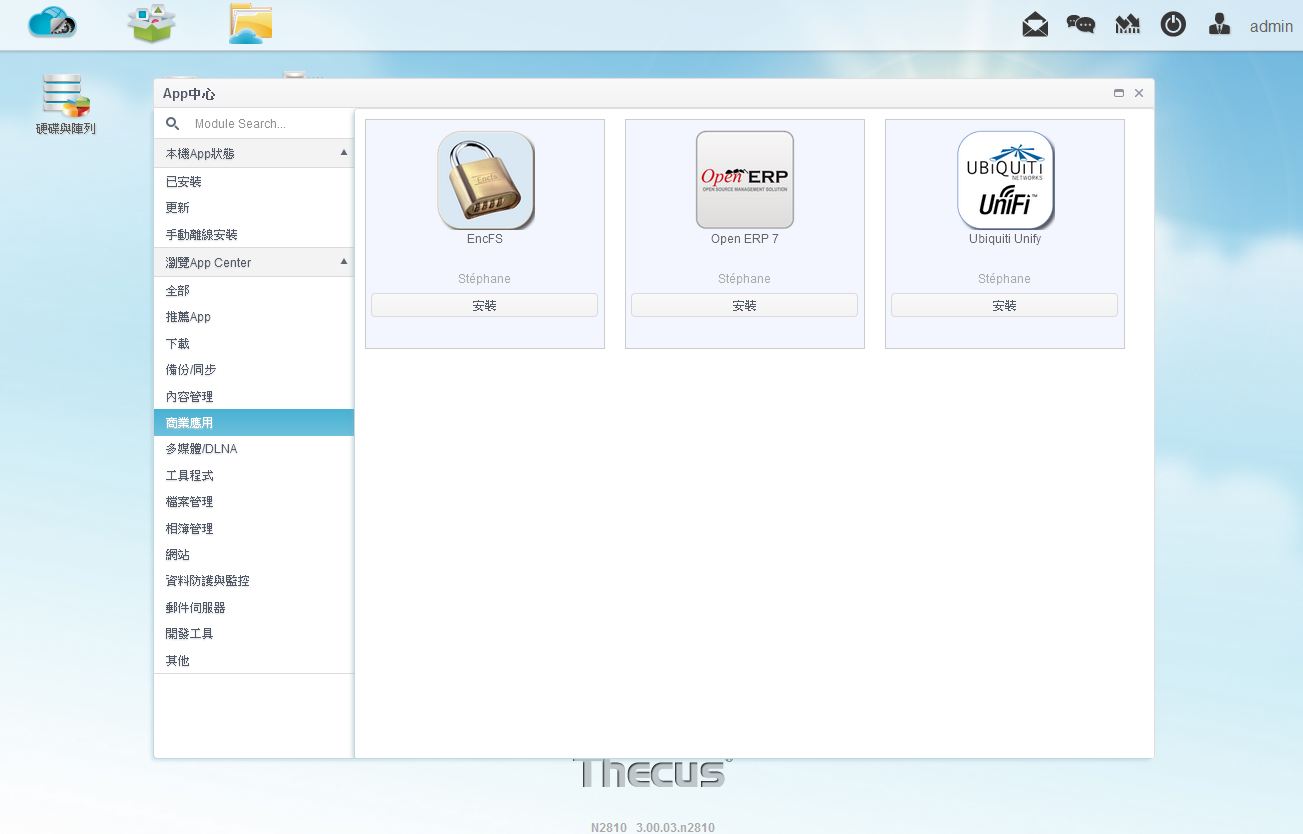Select 資料防護與監控 category

(254, 581)
